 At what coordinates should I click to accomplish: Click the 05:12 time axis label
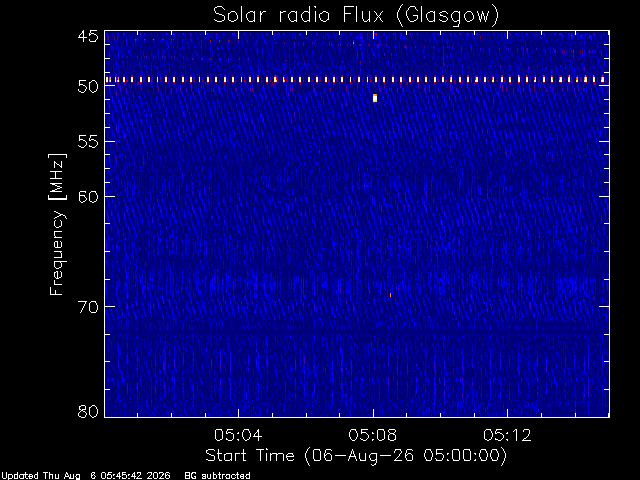[x=507, y=435]
